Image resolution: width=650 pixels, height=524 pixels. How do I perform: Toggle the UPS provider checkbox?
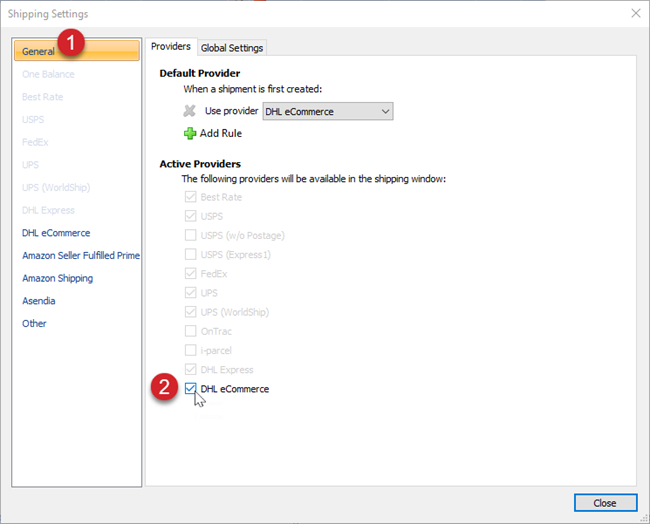click(x=190, y=292)
